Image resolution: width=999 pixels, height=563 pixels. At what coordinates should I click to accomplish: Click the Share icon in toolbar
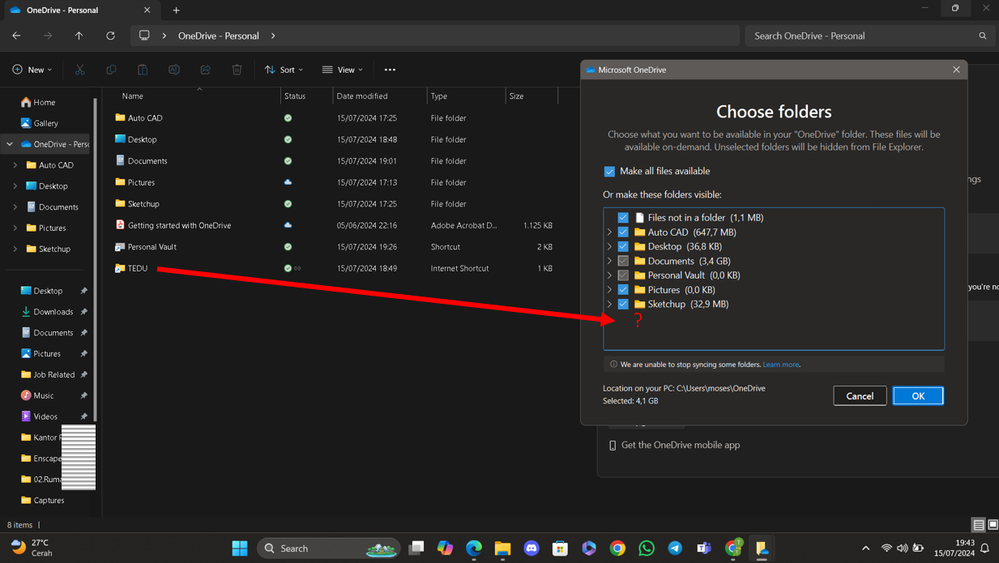205,69
